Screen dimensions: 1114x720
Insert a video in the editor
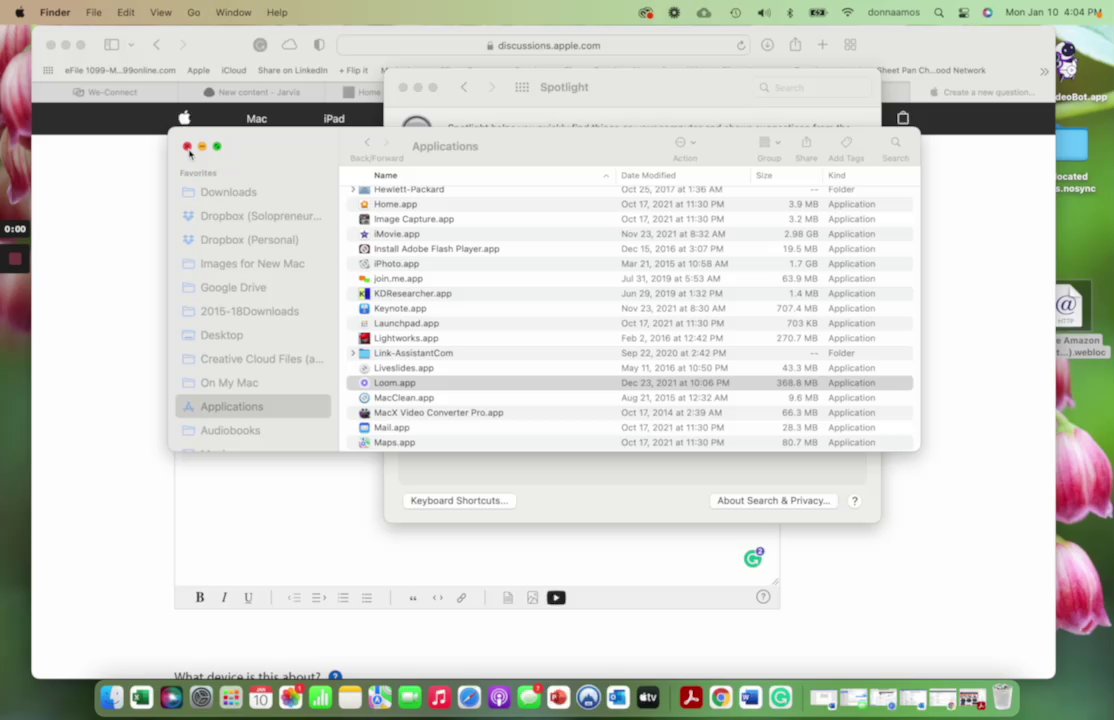tap(556, 598)
